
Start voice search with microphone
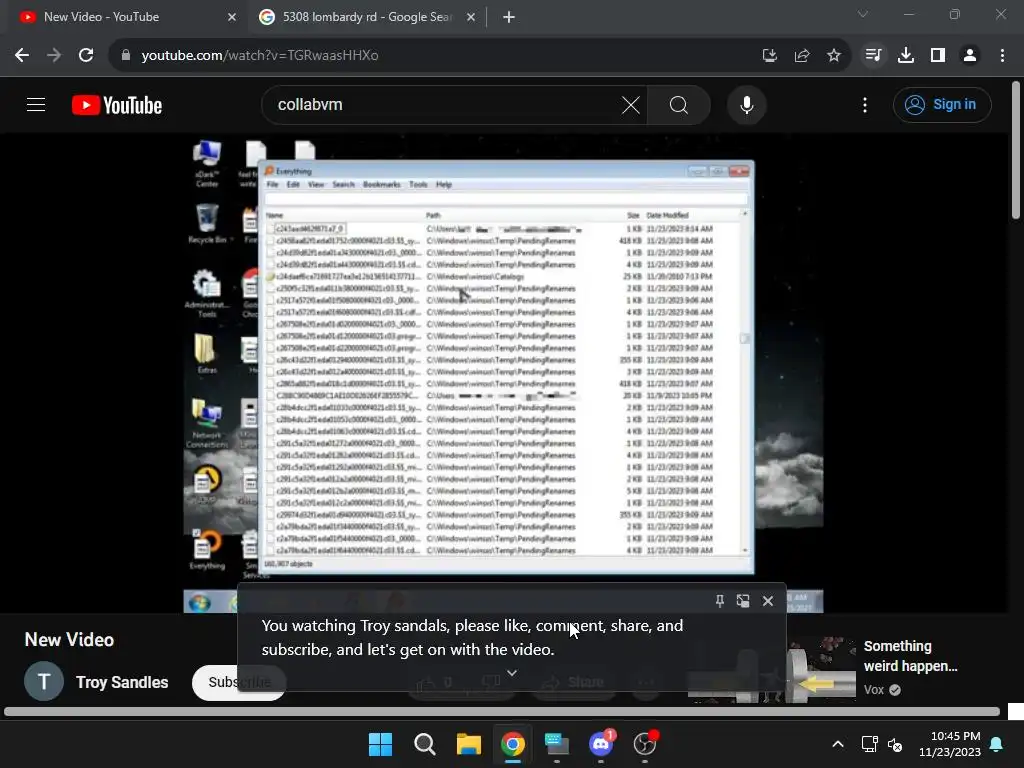click(x=746, y=104)
